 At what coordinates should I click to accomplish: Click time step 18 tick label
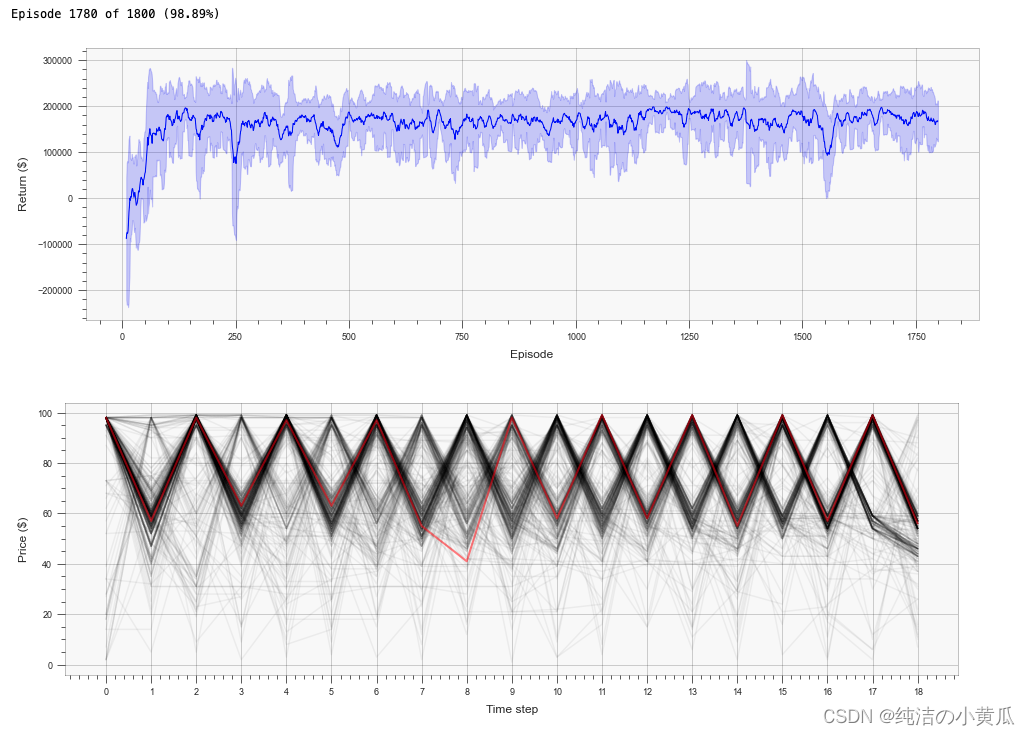pos(918,691)
